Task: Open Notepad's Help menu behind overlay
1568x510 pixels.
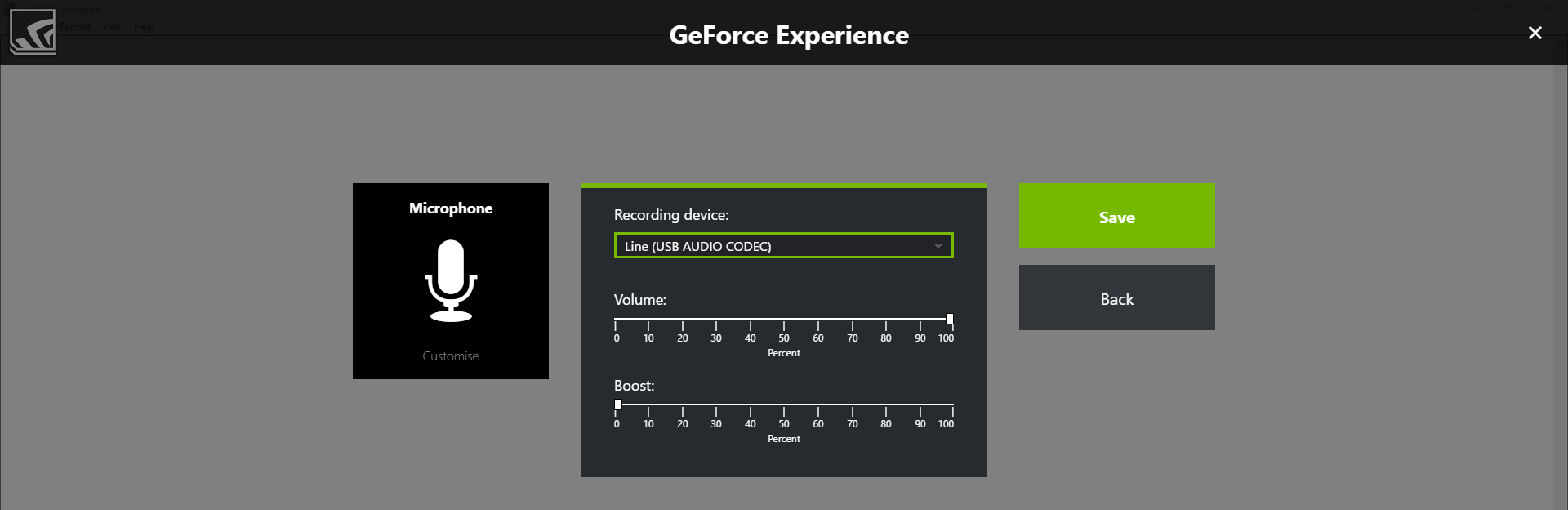Action: [x=144, y=27]
